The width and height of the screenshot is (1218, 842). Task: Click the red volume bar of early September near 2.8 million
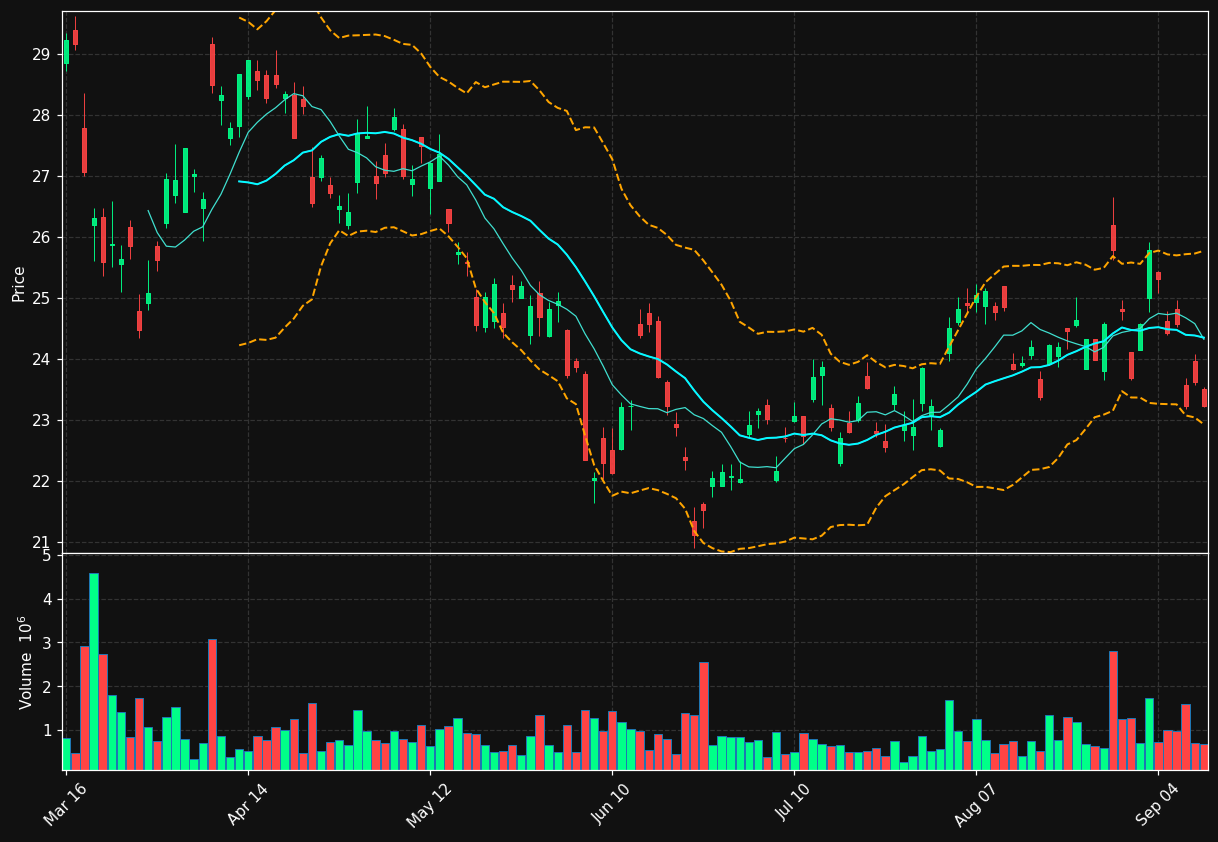pyautogui.click(x=1113, y=711)
